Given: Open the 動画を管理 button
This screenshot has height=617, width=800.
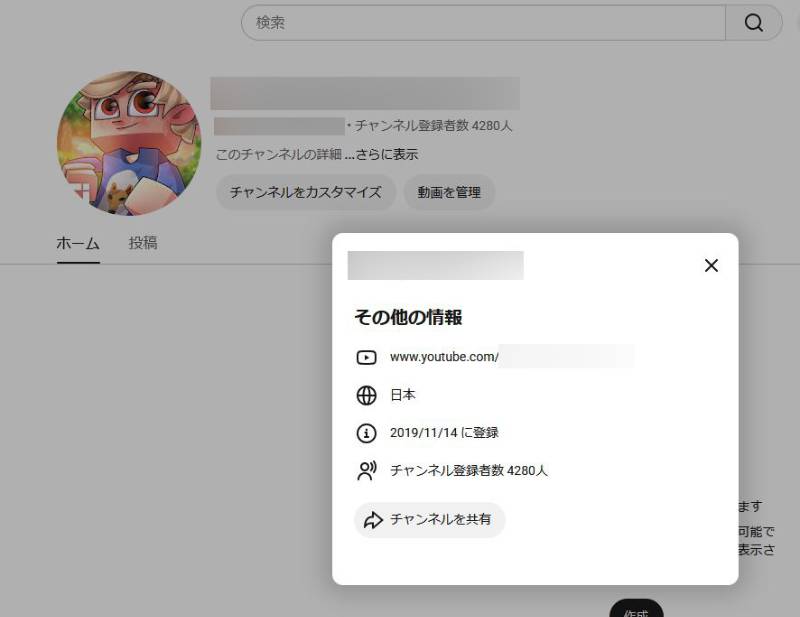Looking at the screenshot, I should pyautogui.click(x=449, y=192).
